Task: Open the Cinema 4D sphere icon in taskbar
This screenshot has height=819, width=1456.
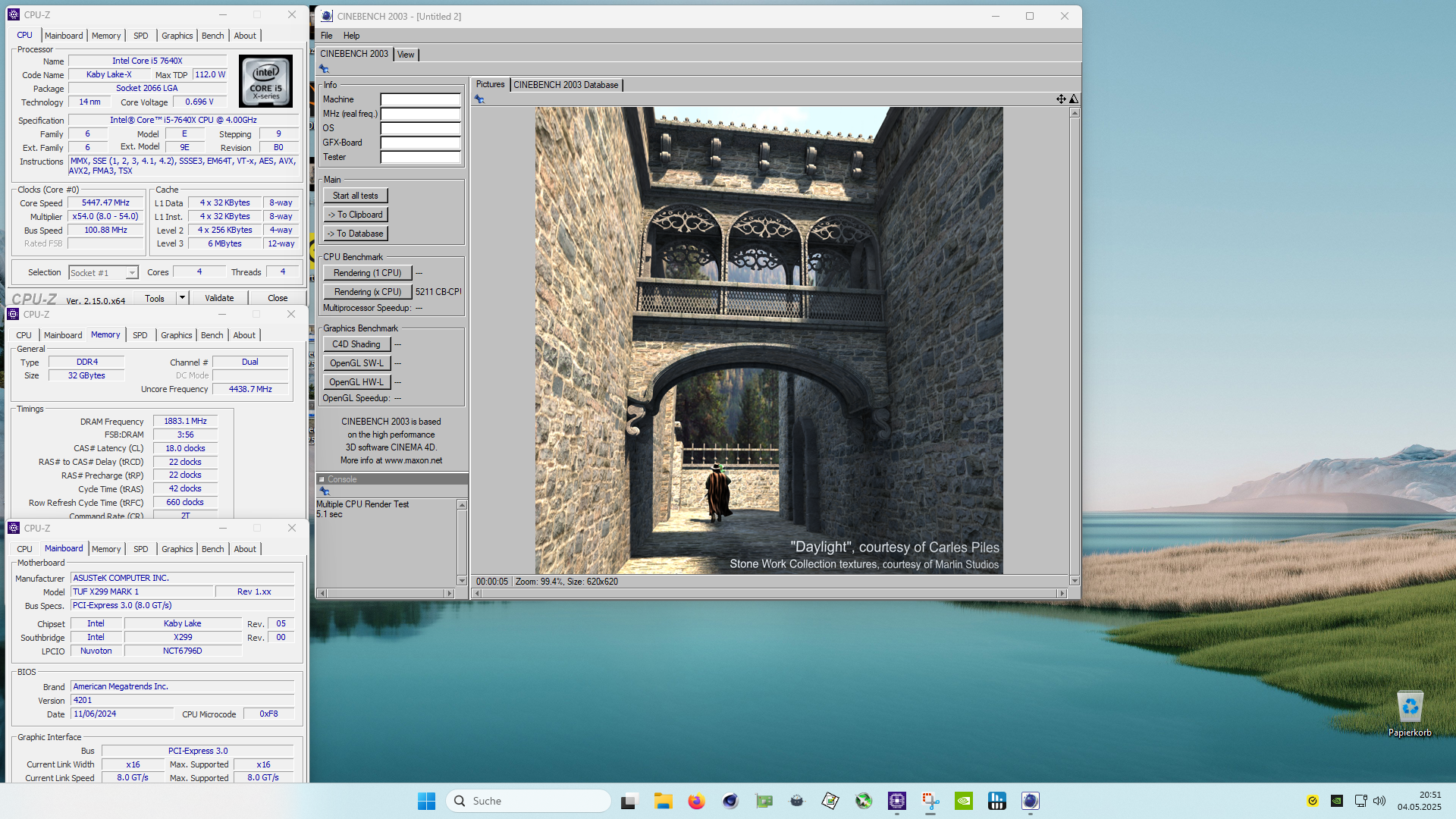Action: click(730, 801)
